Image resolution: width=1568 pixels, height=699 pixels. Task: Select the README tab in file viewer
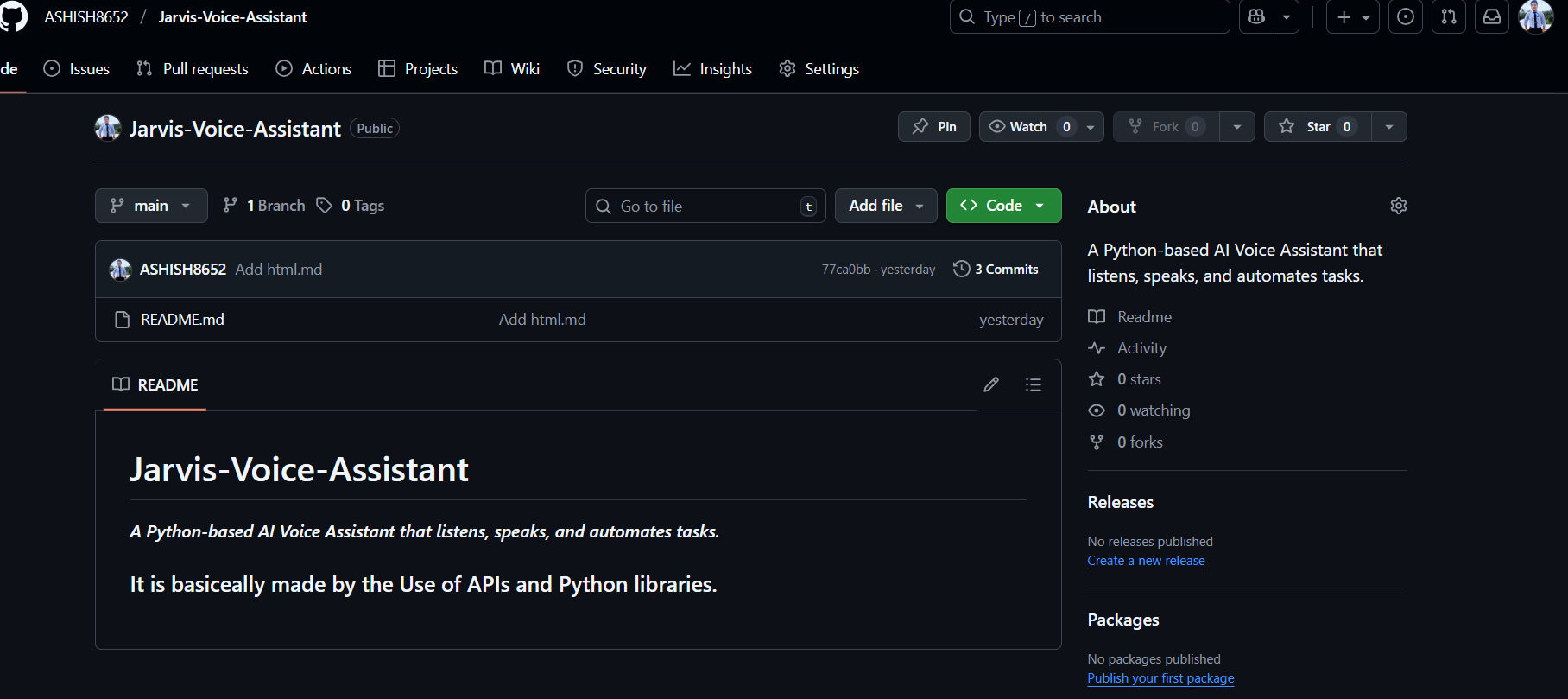(155, 385)
